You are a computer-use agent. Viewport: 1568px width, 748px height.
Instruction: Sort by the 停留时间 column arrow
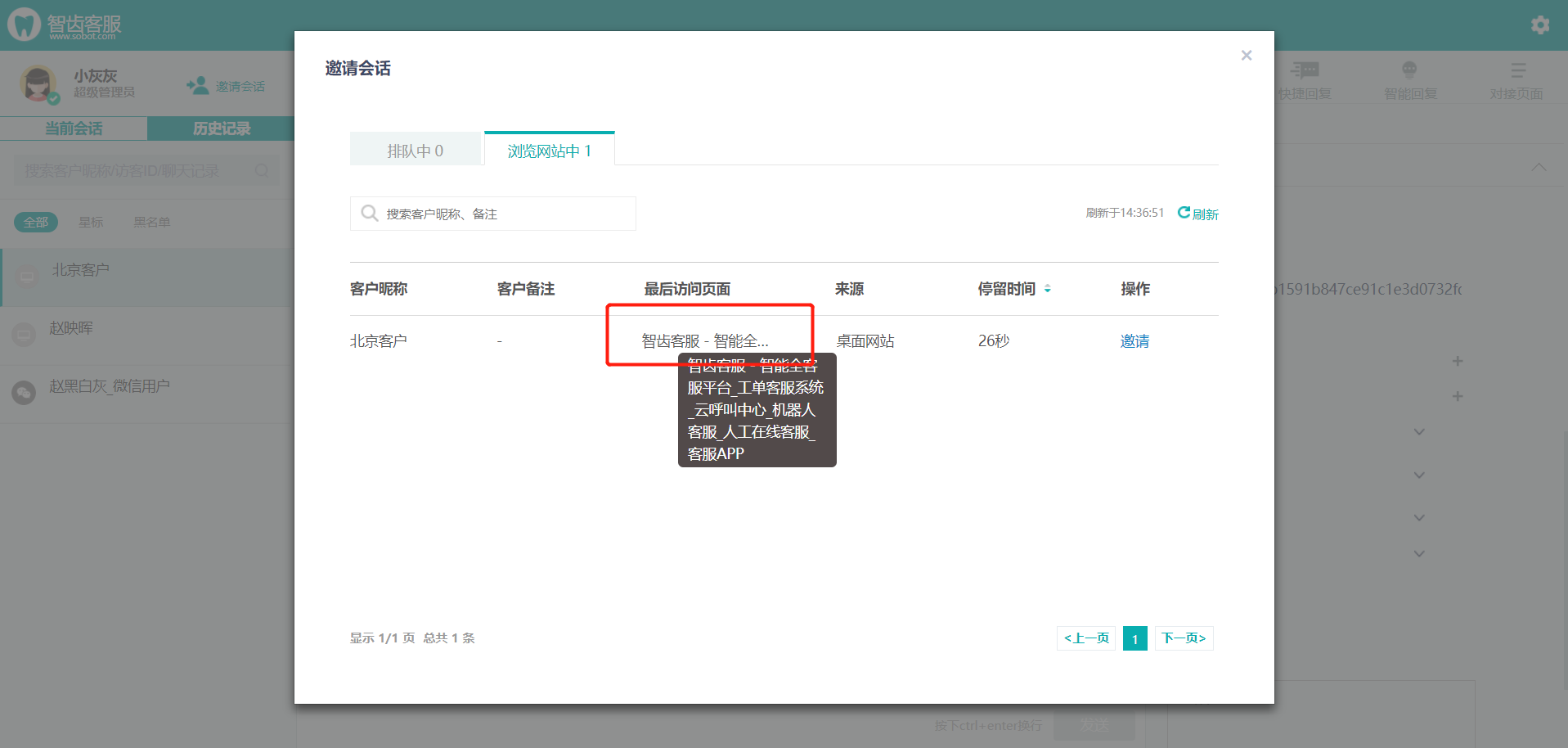point(1047,289)
